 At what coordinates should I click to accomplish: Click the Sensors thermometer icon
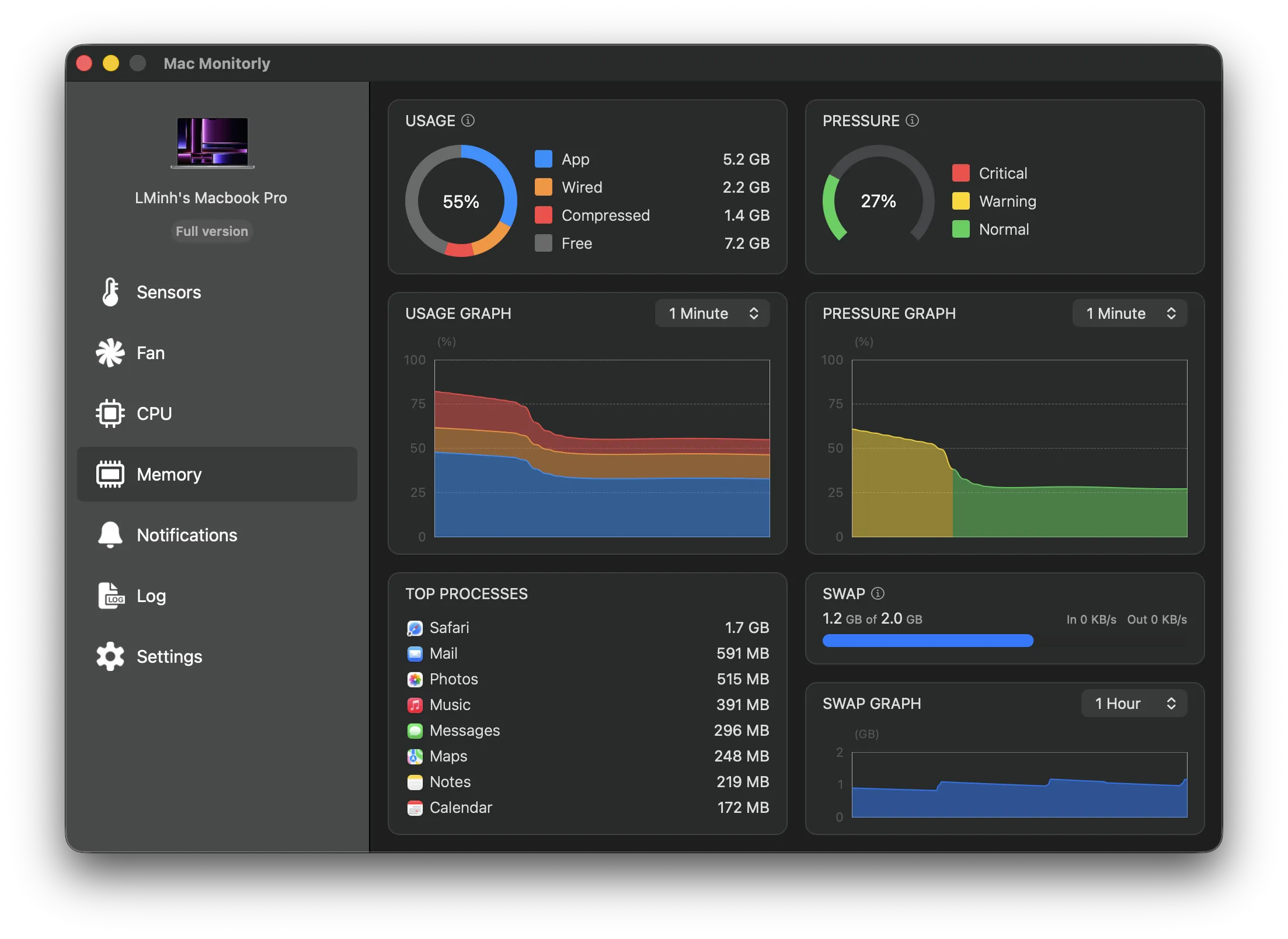[x=110, y=292]
